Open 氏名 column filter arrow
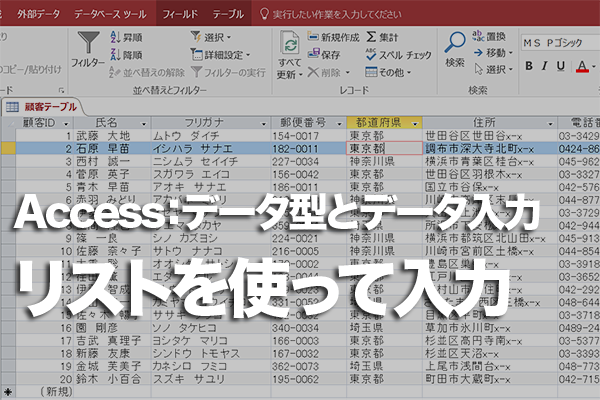Viewport: 600px width, 400px height. [144, 124]
